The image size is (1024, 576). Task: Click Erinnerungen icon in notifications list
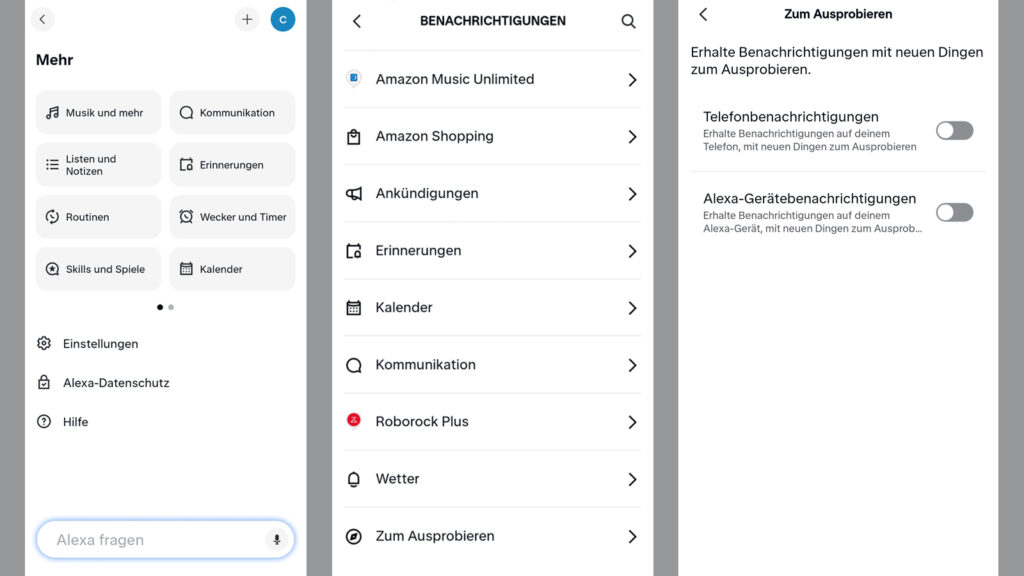[353, 250]
